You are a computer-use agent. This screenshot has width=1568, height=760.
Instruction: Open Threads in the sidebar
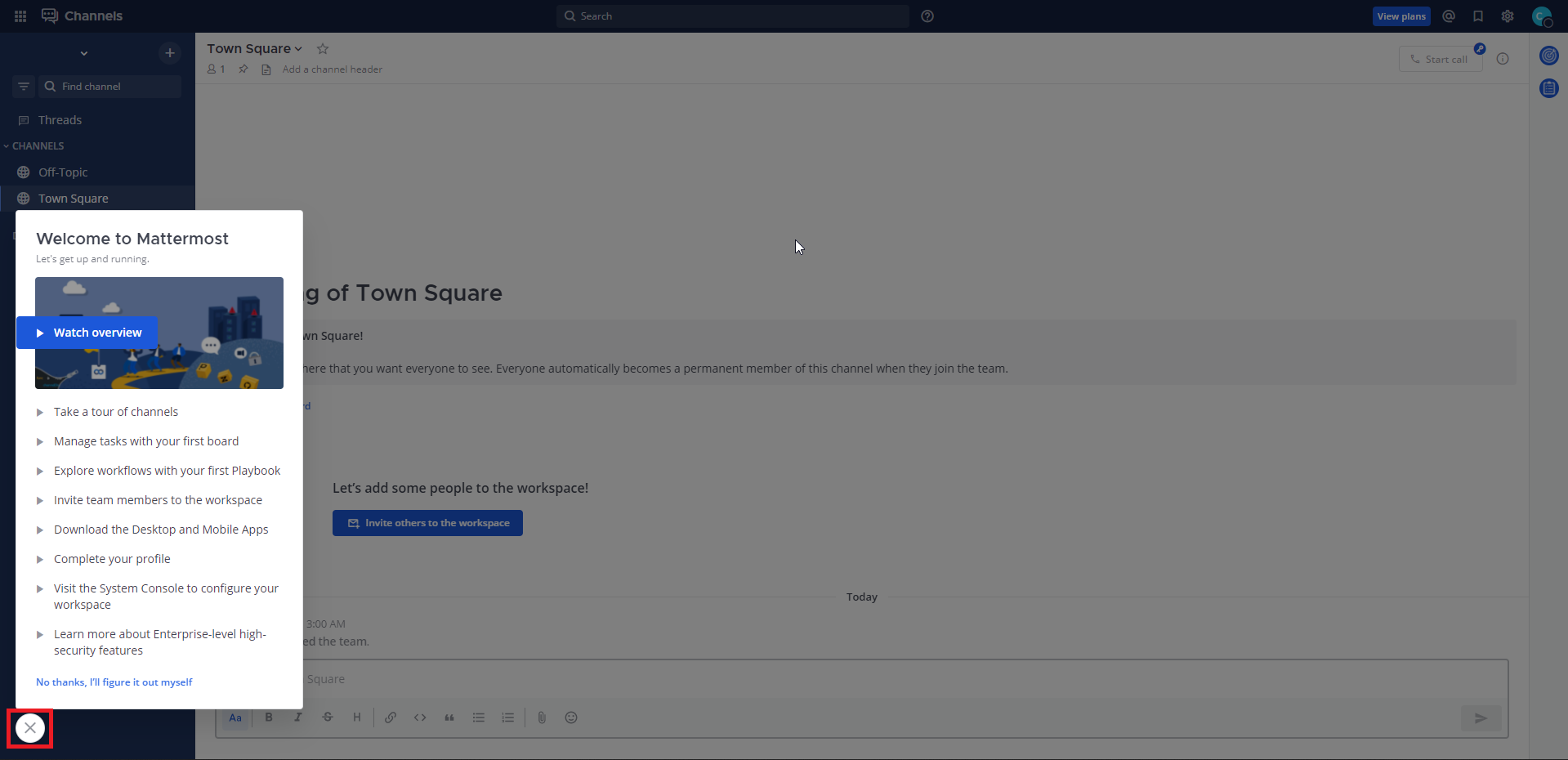[97, 120]
